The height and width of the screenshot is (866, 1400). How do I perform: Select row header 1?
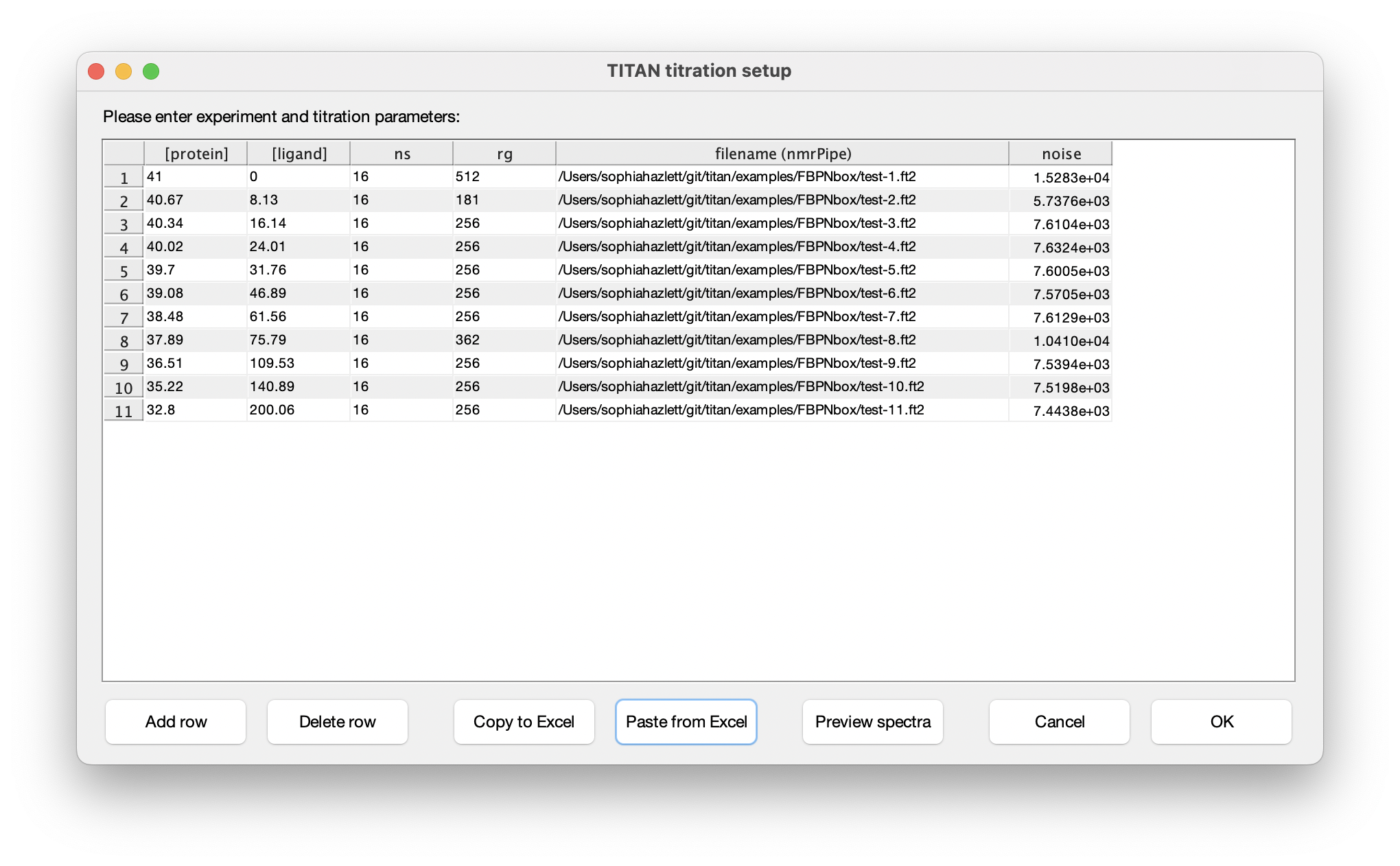124,177
